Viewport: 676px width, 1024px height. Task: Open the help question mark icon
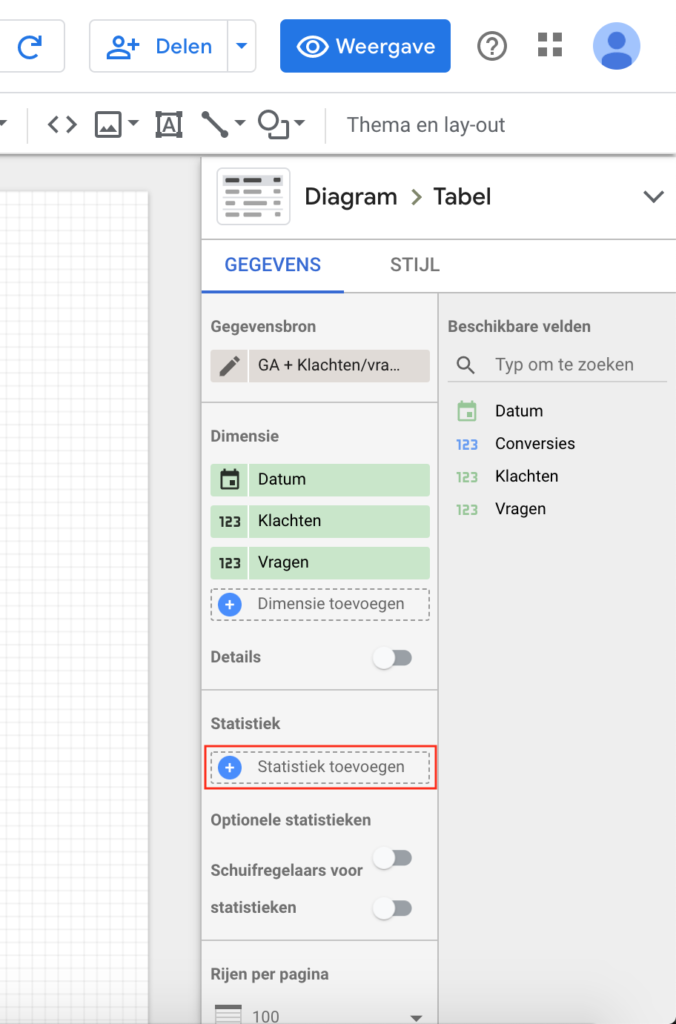(x=492, y=46)
